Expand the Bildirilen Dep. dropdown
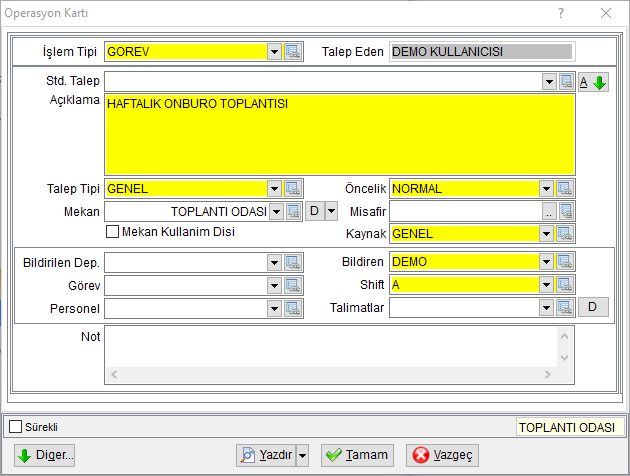Viewport: 630px width, 476px height. [274, 263]
